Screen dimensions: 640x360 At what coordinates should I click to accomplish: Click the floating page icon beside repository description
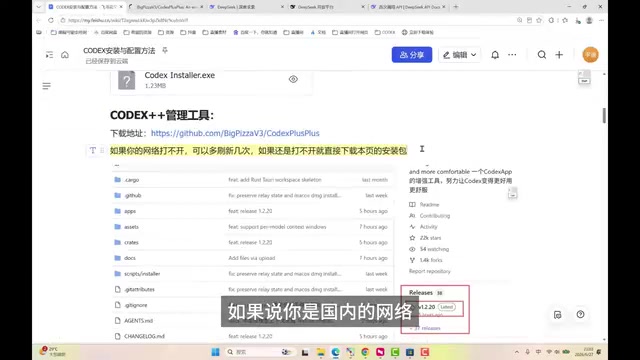click(513, 193)
